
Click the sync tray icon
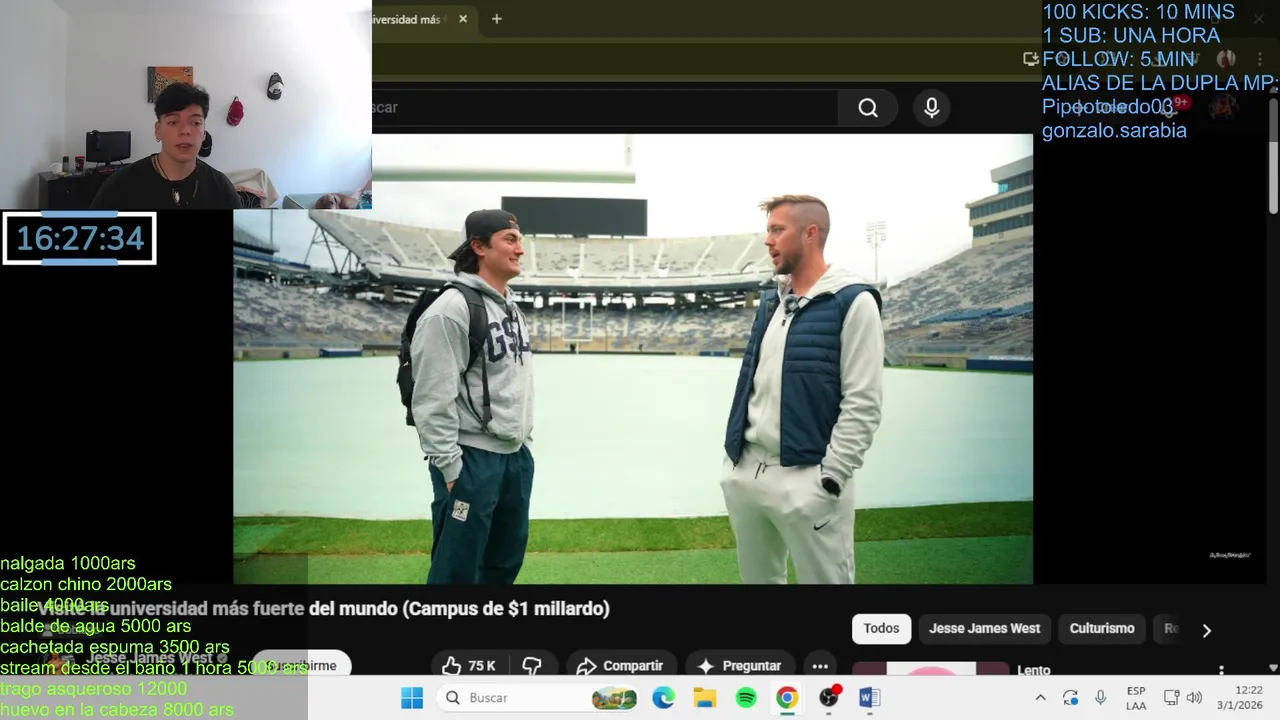click(x=1070, y=698)
